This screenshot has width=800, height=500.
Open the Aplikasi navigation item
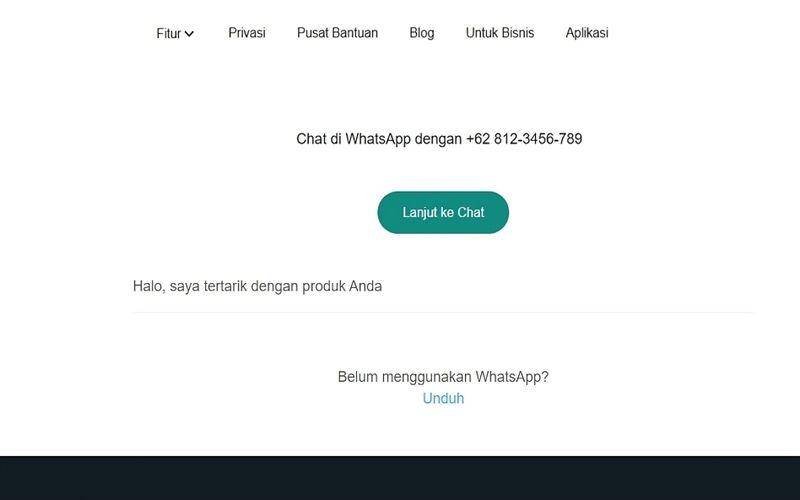(x=587, y=33)
